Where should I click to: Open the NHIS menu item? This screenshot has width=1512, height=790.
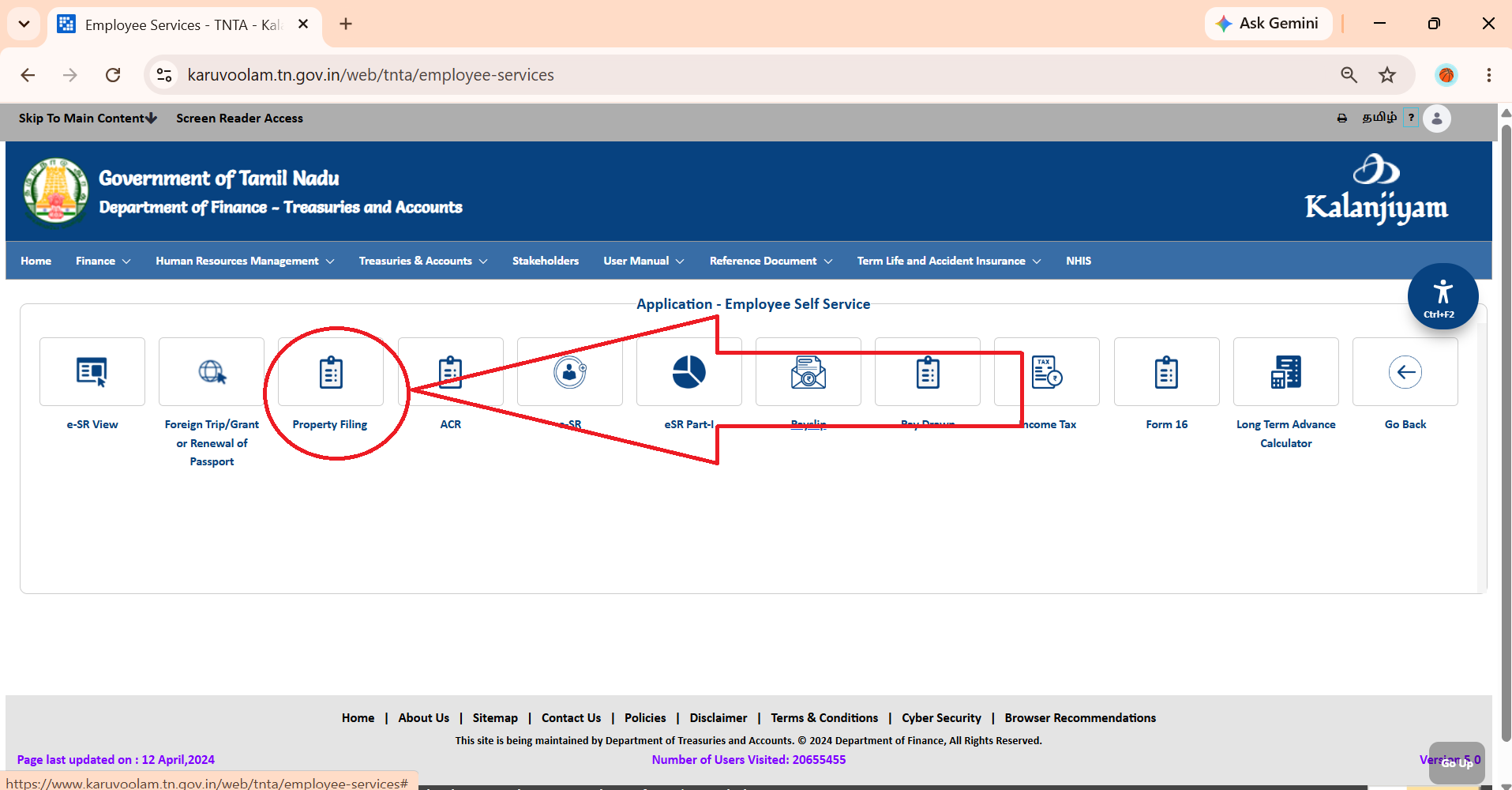[x=1079, y=261]
